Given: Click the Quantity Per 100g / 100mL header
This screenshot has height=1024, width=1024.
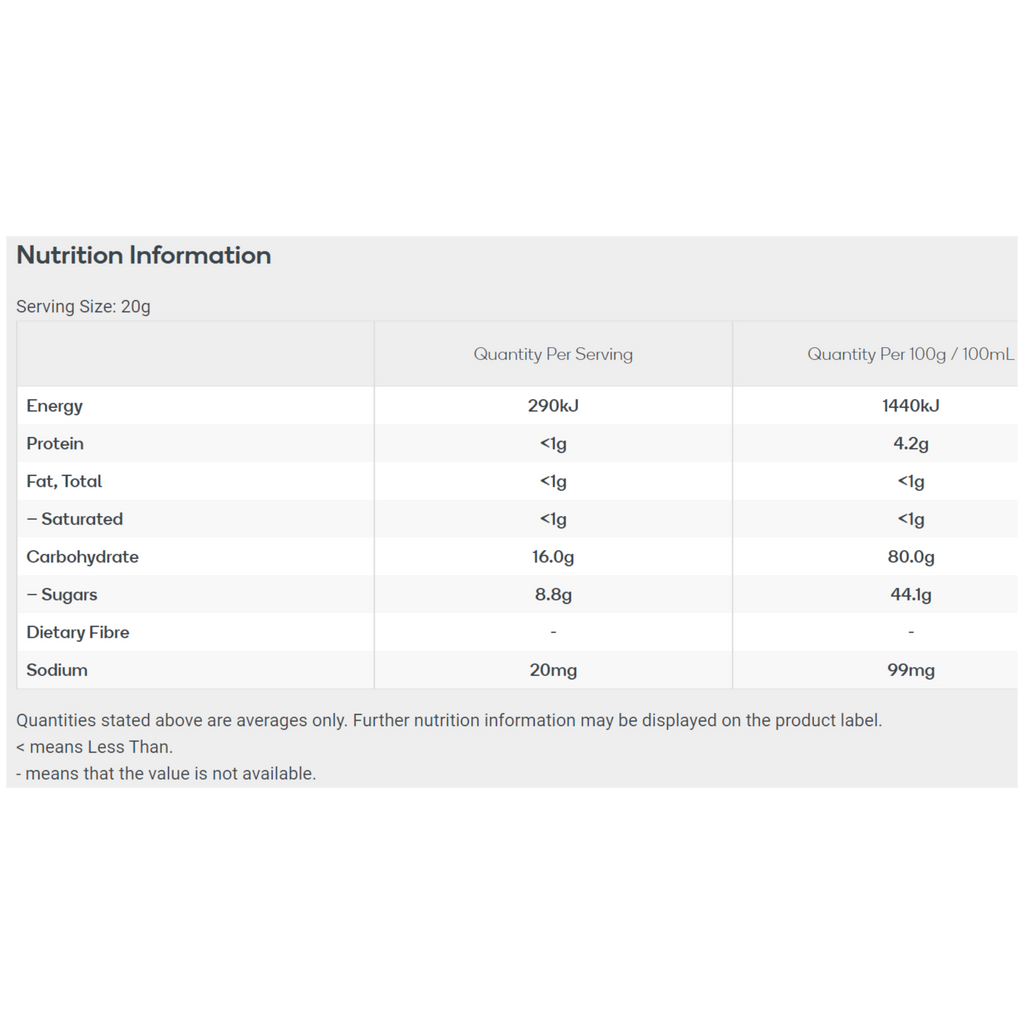Looking at the screenshot, I should (x=910, y=354).
